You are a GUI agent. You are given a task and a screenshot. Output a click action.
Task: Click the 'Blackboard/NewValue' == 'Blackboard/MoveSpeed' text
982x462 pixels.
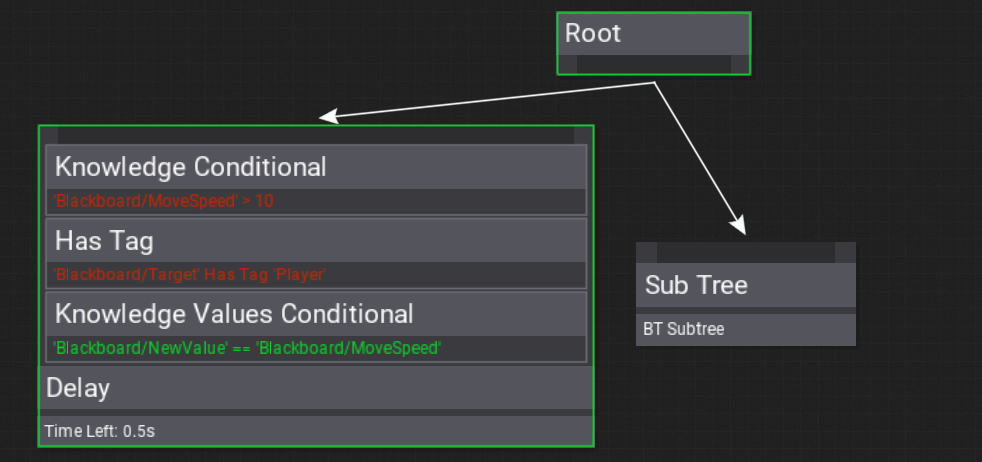[247, 348]
